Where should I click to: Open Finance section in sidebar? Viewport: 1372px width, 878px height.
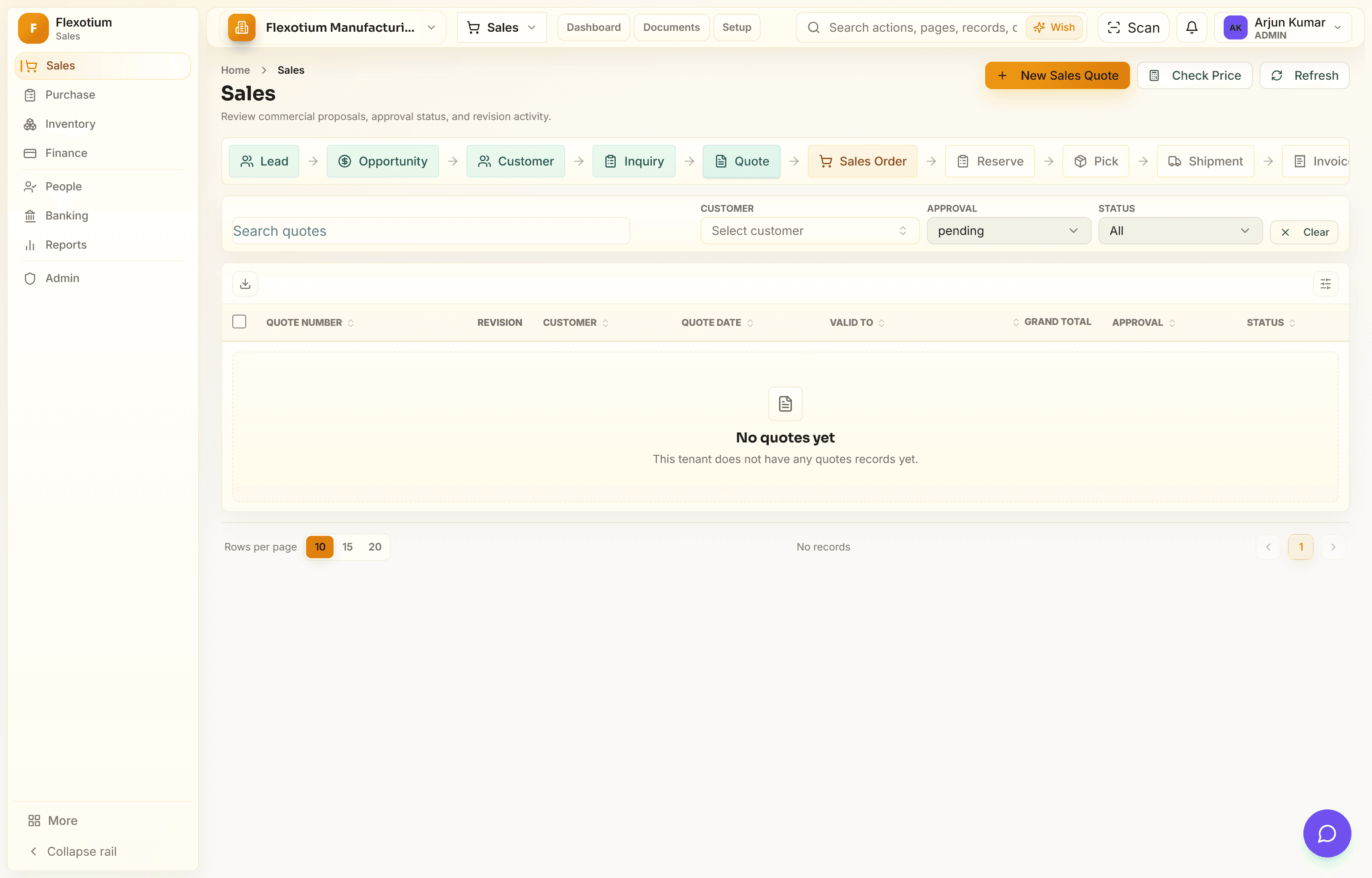(x=102, y=153)
